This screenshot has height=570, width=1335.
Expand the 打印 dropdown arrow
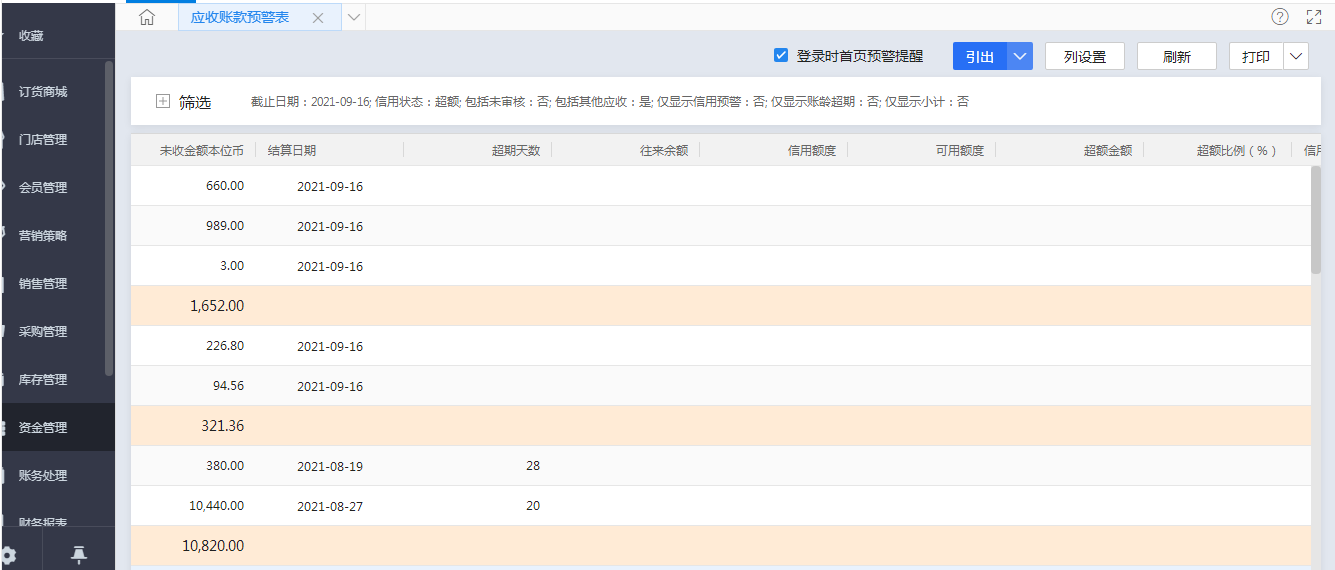[1297, 57]
